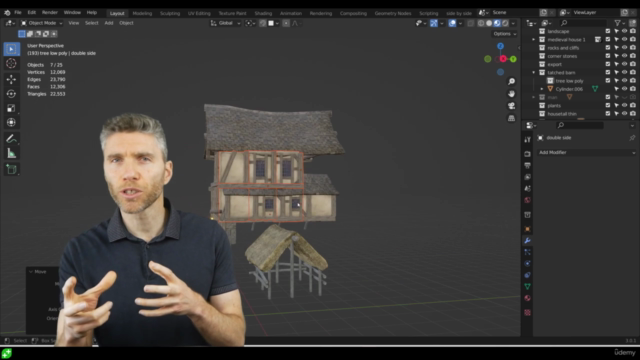Switch perspective/orthographic grid icon
The image size is (640, 360).
[511, 118]
